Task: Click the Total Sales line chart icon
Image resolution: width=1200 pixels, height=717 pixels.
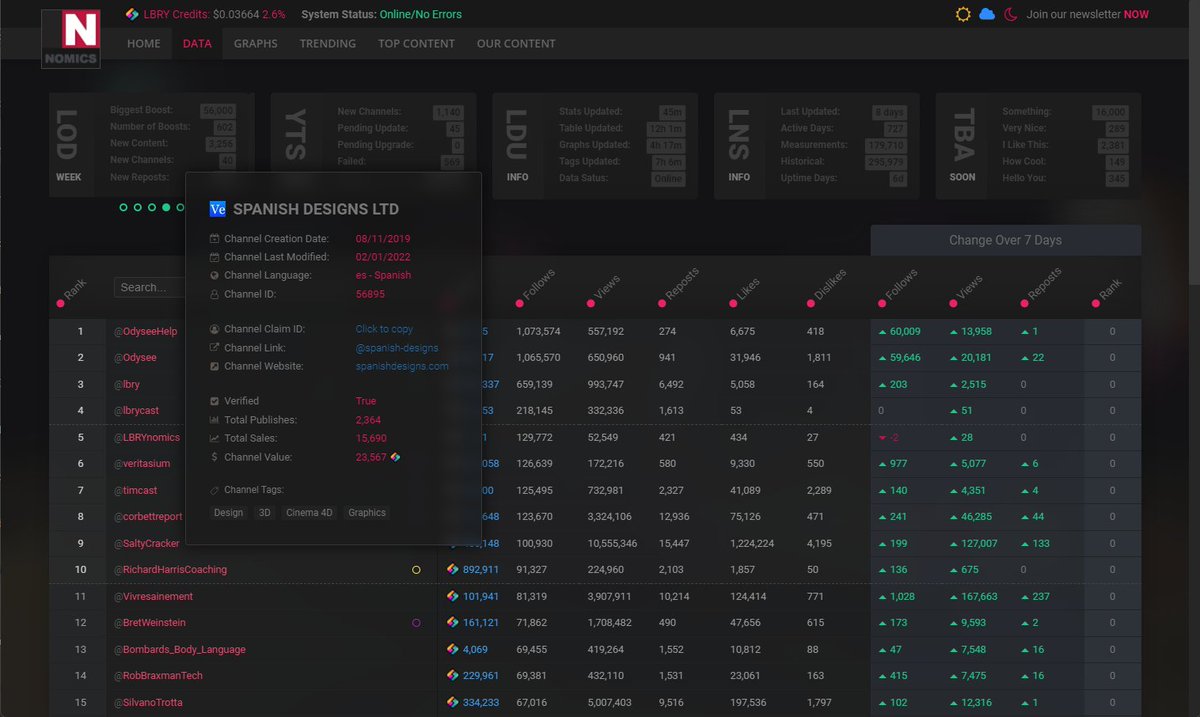Action: 215,438
